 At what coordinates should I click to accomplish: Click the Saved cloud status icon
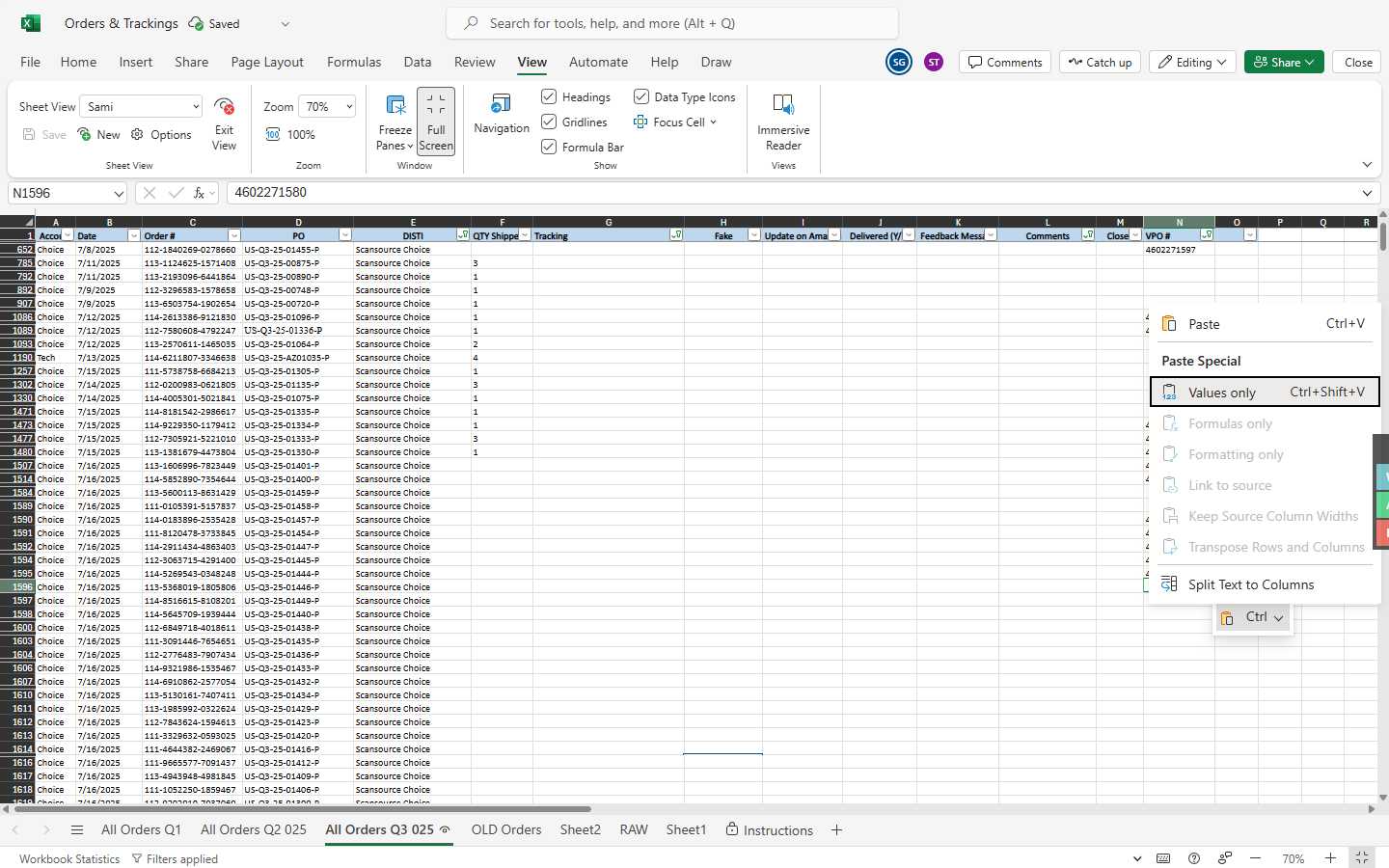(x=196, y=23)
